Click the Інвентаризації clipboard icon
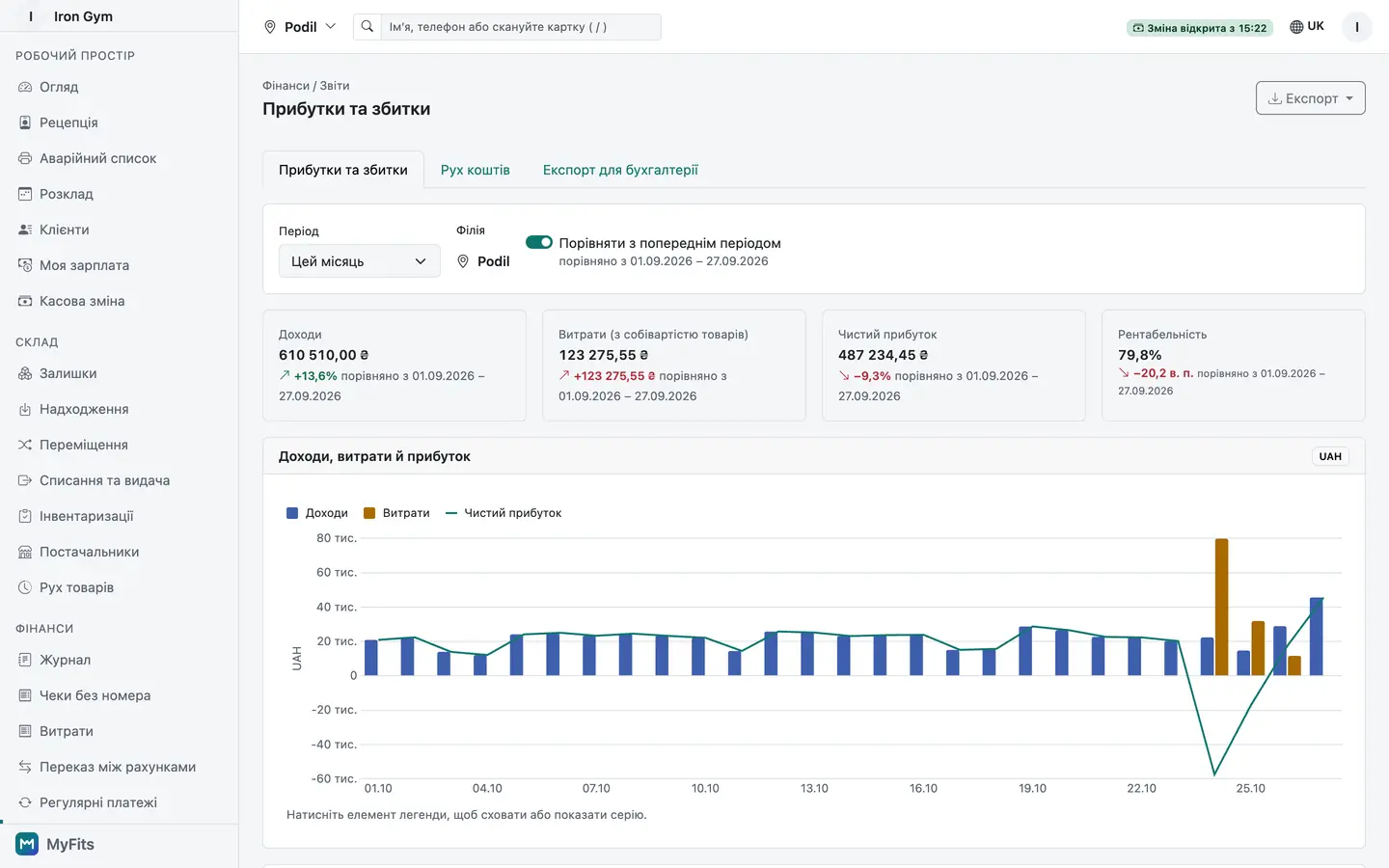Image resolution: width=1389 pixels, height=868 pixels. pyautogui.click(x=25, y=516)
